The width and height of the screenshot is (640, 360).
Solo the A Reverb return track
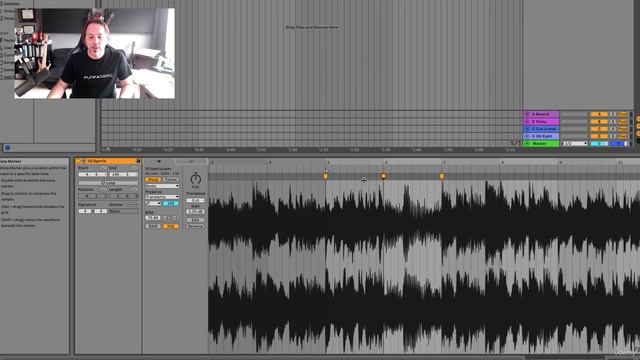tap(613, 114)
